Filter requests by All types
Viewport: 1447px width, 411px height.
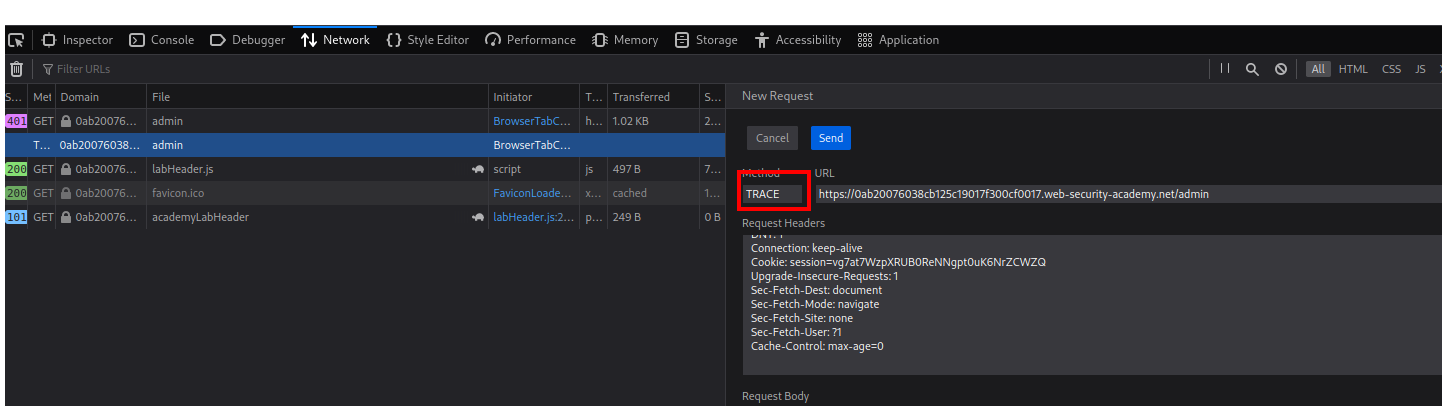pos(1318,69)
